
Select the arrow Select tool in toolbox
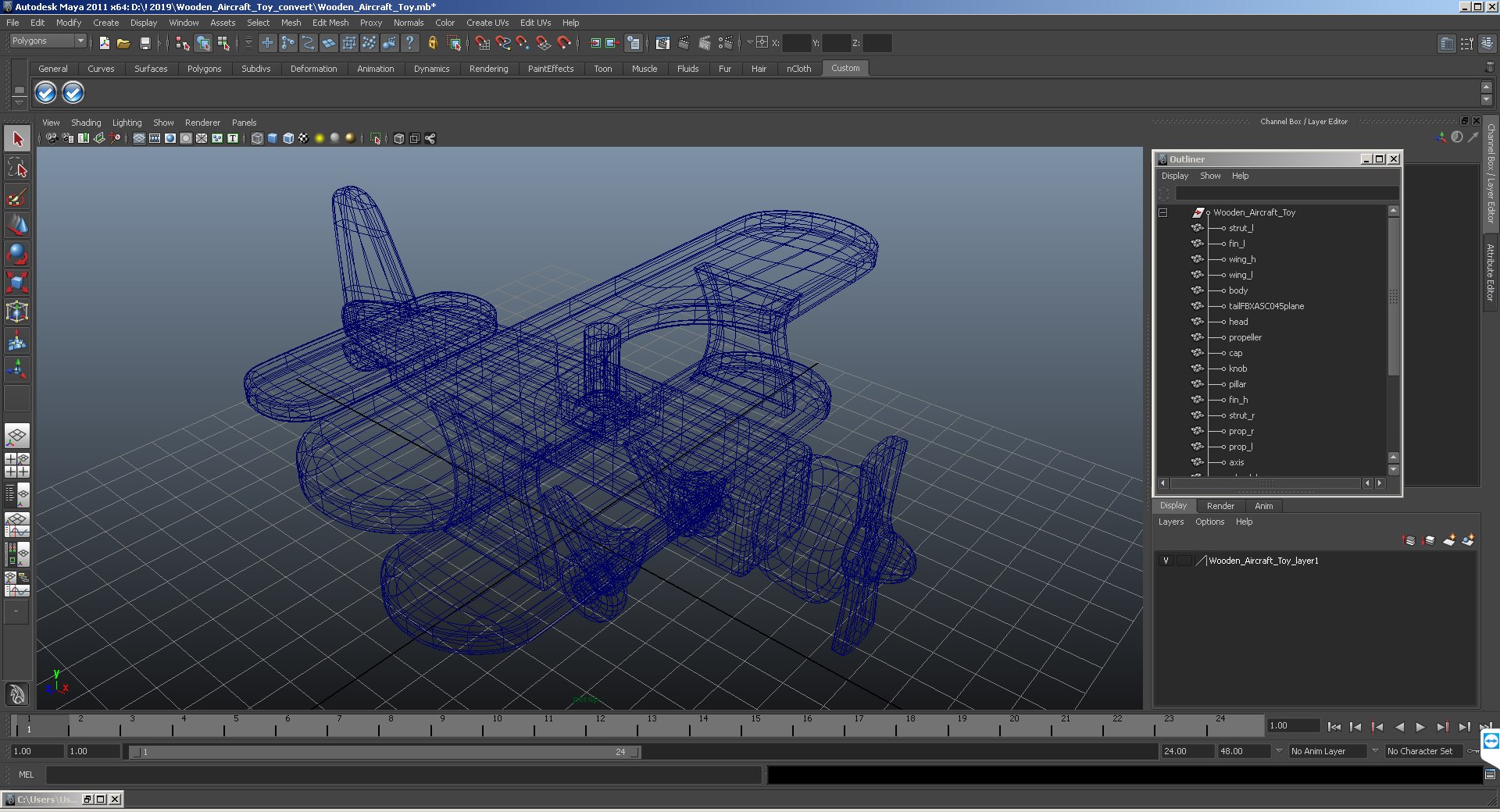pyautogui.click(x=17, y=139)
